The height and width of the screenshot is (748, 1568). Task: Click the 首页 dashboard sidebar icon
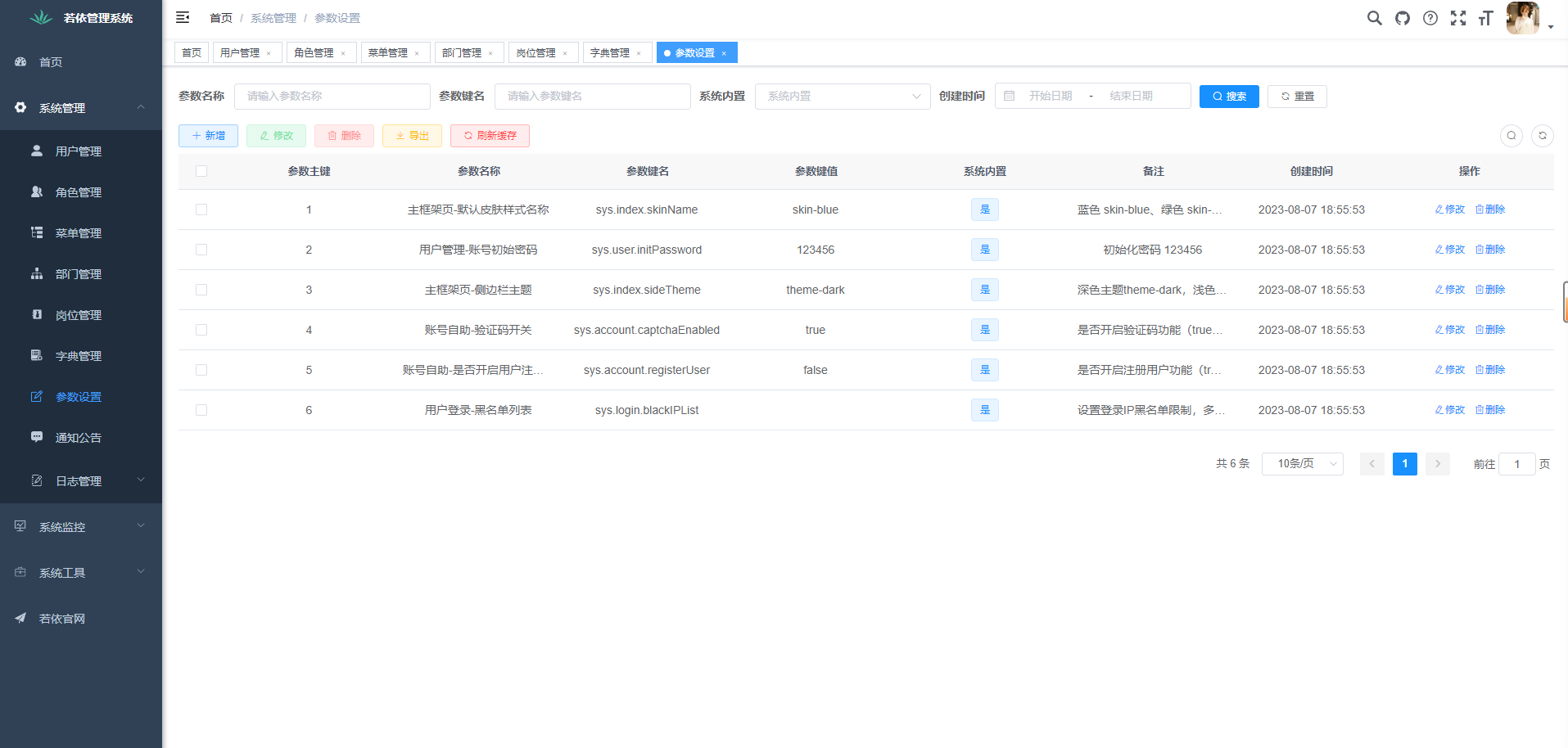[x=20, y=61]
